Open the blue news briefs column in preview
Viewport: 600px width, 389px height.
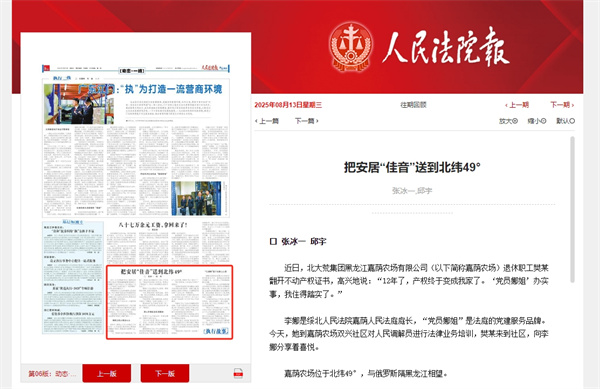pos(73,277)
